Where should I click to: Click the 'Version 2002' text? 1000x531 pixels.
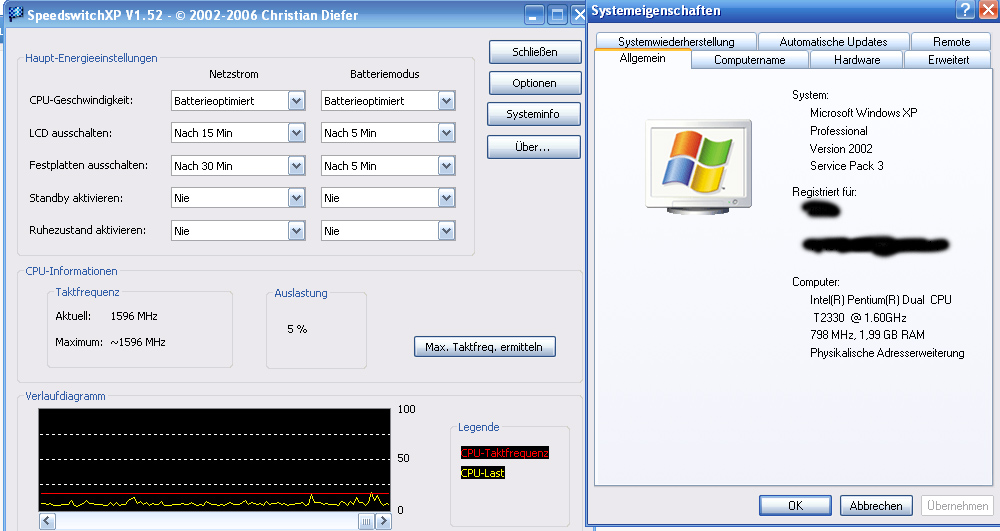(841, 149)
